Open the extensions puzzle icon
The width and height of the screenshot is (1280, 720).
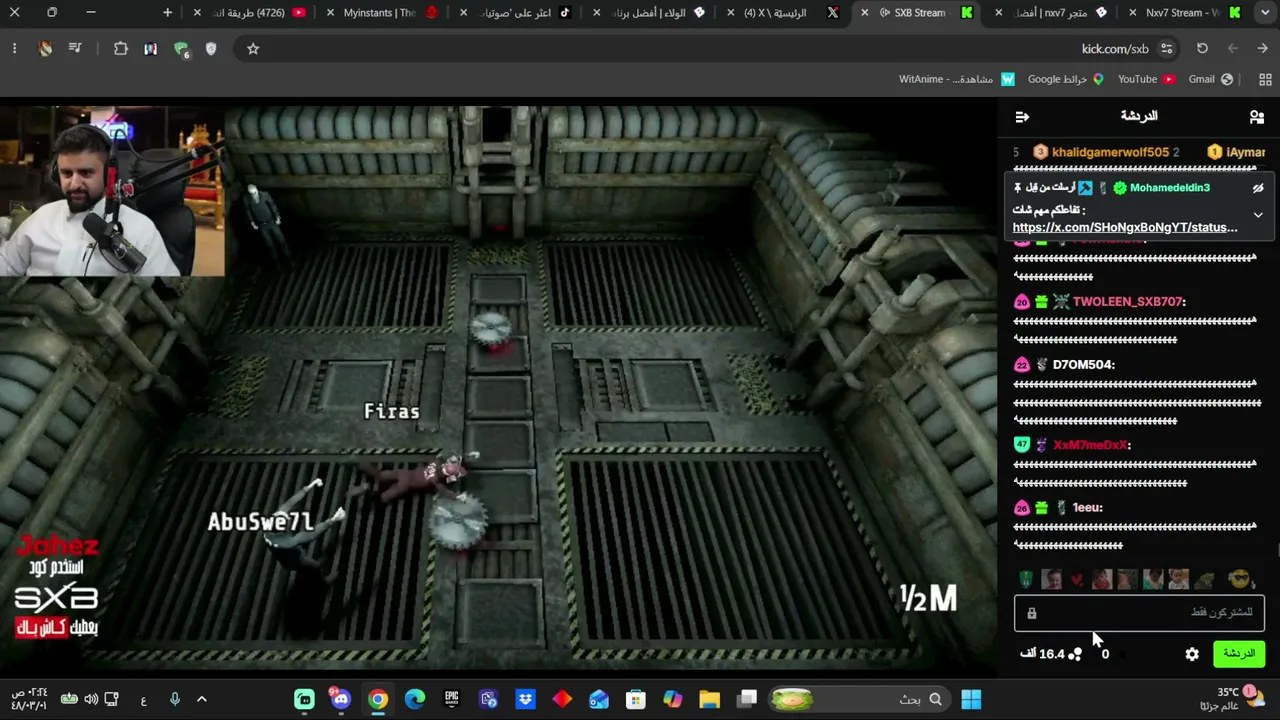(121, 49)
